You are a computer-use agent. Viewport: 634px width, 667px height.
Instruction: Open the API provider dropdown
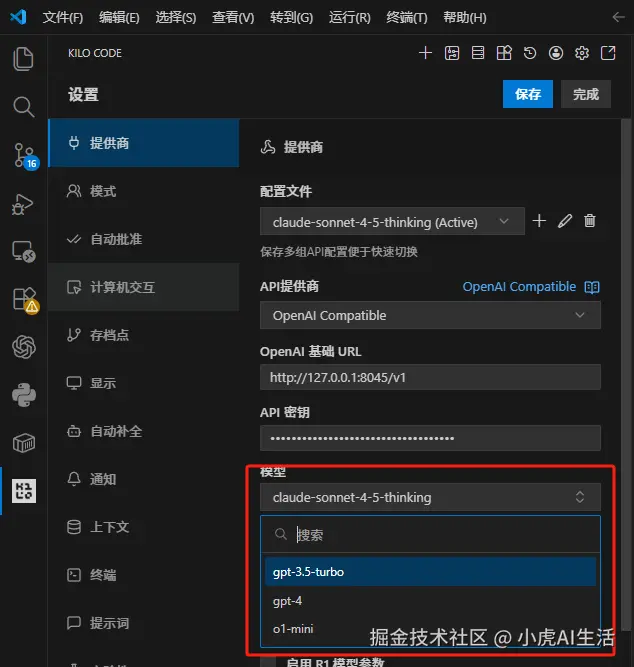click(x=430, y=315)
